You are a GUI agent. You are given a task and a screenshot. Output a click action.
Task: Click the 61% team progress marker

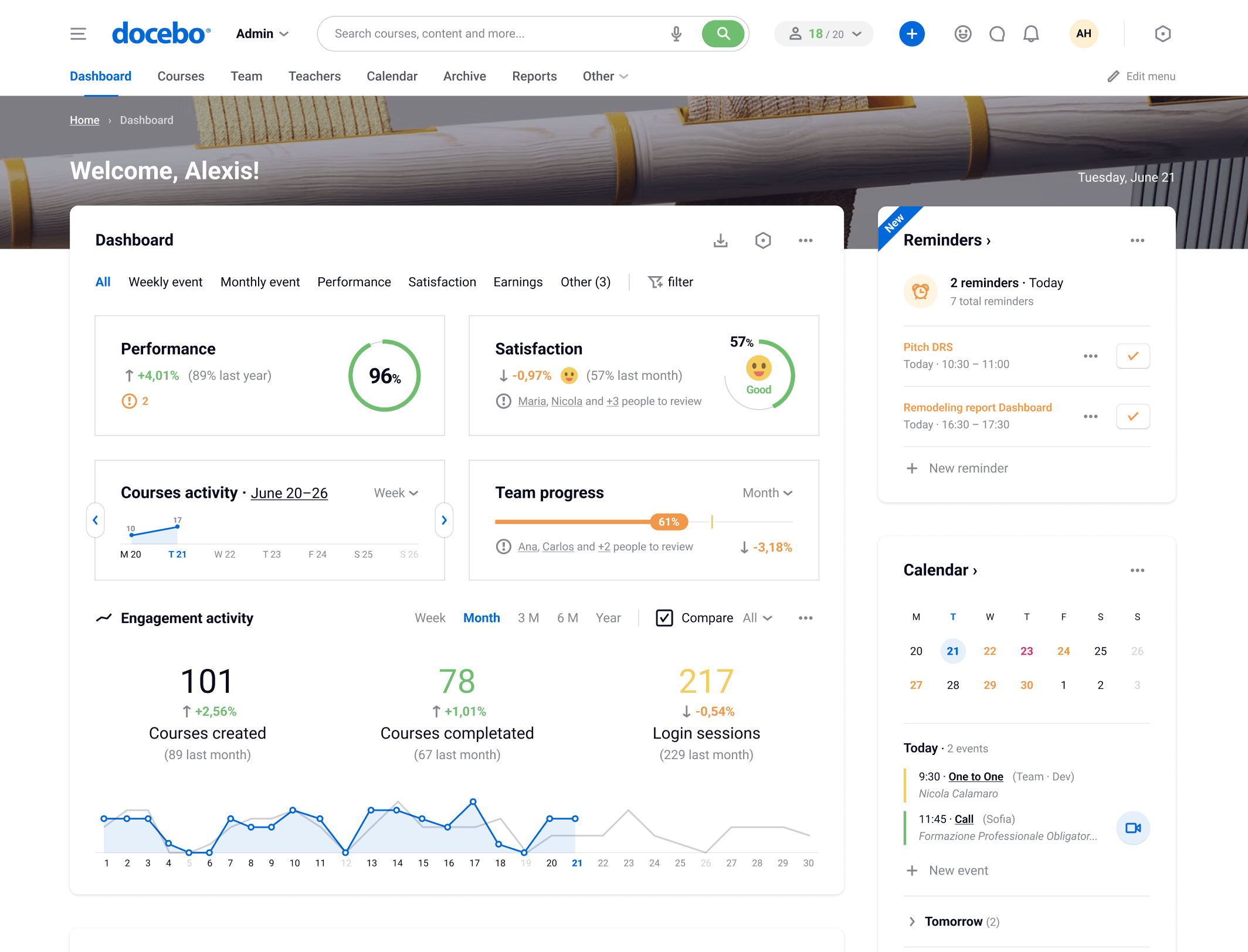pos(669,522)
